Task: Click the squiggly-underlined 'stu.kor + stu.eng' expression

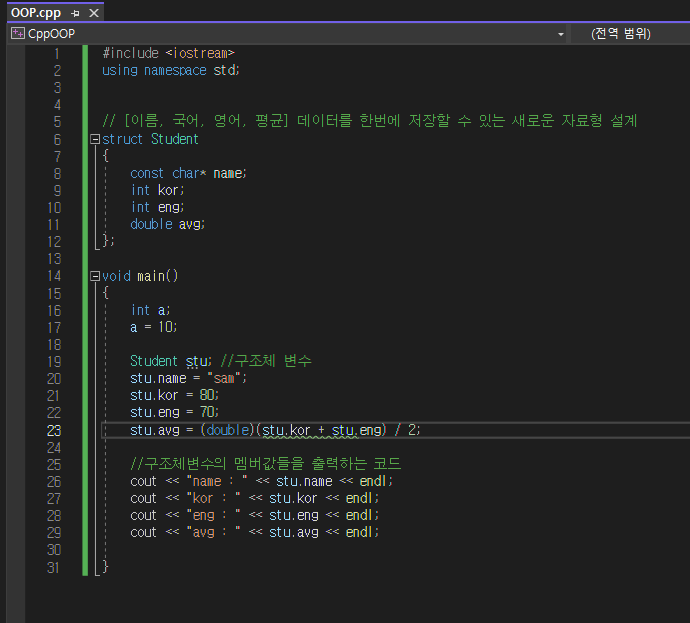Action: [x=322, y=430]
